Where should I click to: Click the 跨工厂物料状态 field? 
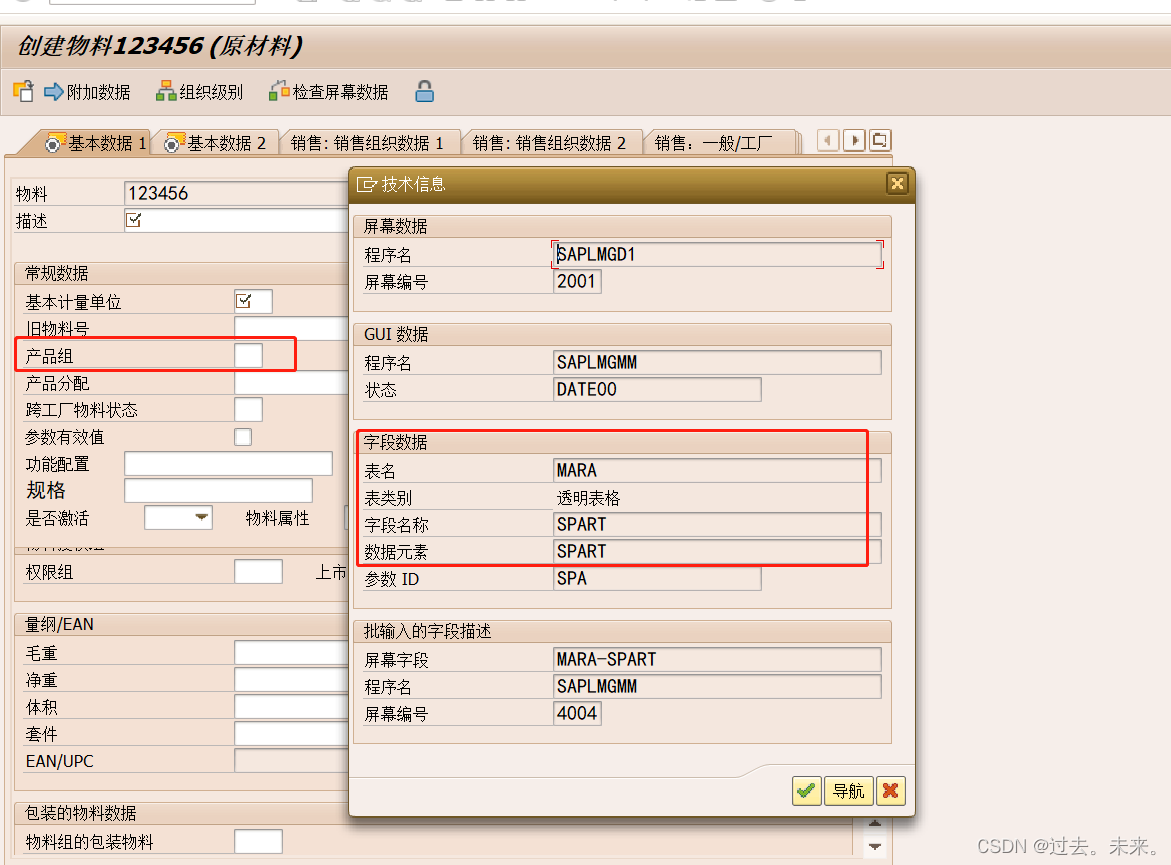pyautogui.click(x=248, y=409)
